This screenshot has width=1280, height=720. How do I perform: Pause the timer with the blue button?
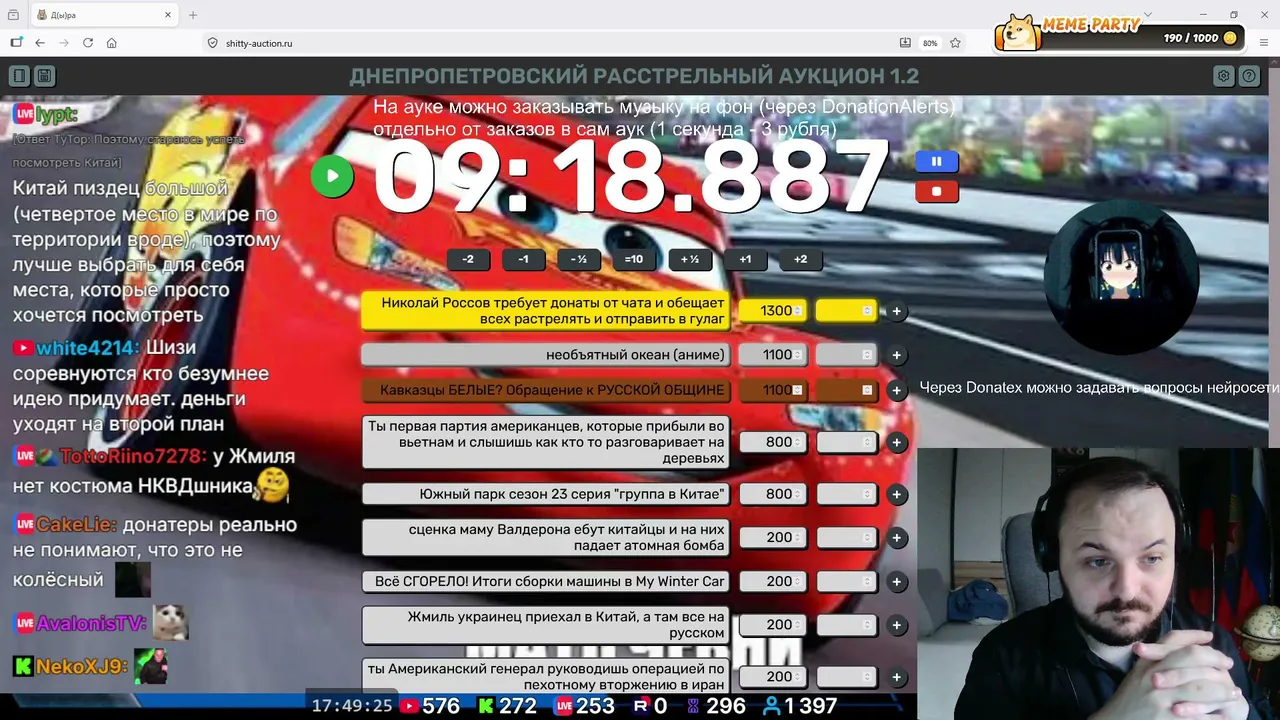937,161
